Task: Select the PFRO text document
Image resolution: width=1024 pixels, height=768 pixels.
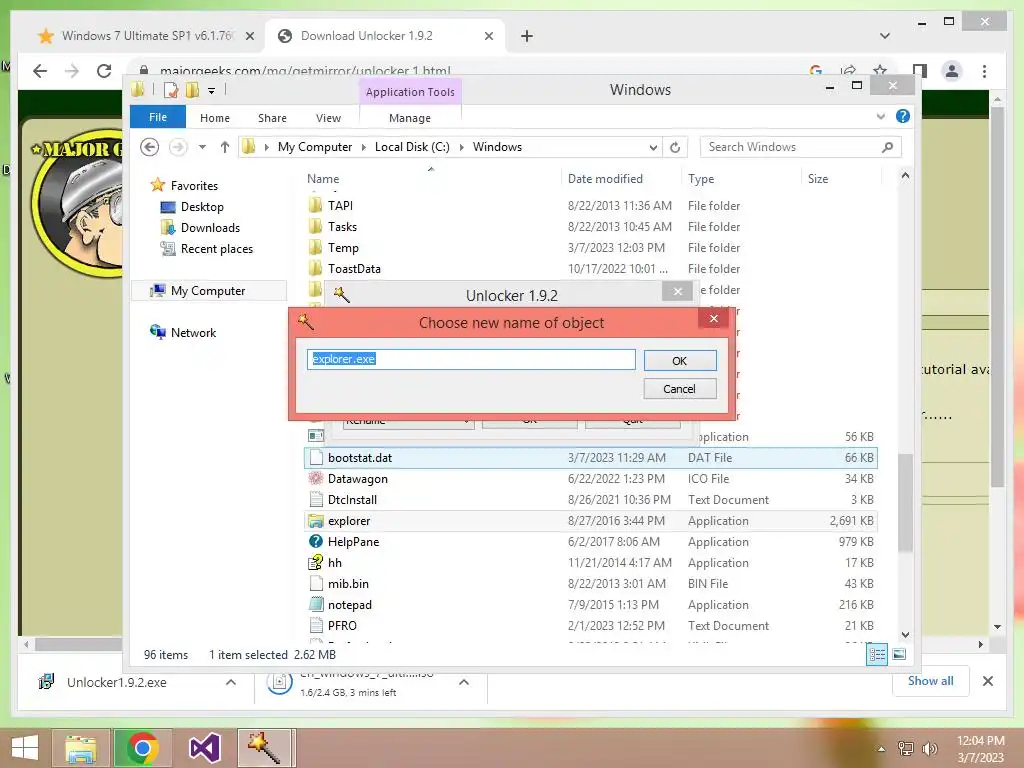Action: pos(342,626)
